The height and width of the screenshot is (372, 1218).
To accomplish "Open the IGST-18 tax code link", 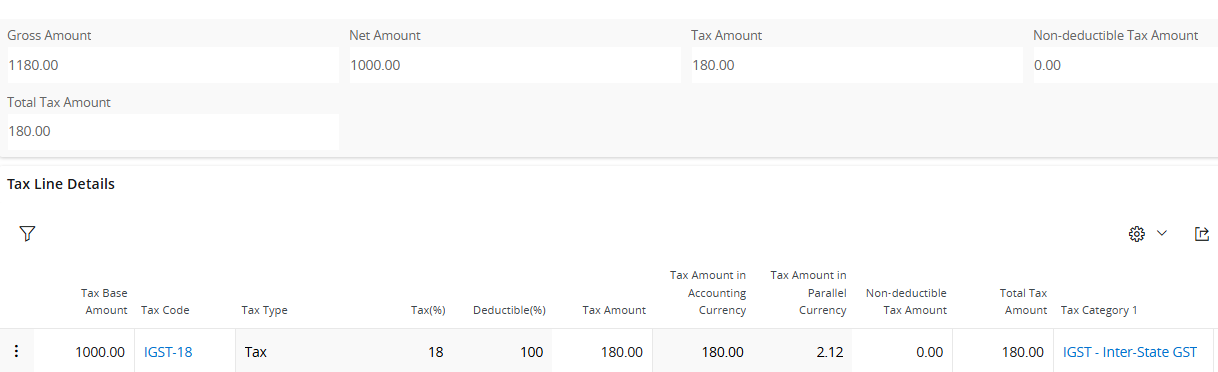I will tap(168, 352).
